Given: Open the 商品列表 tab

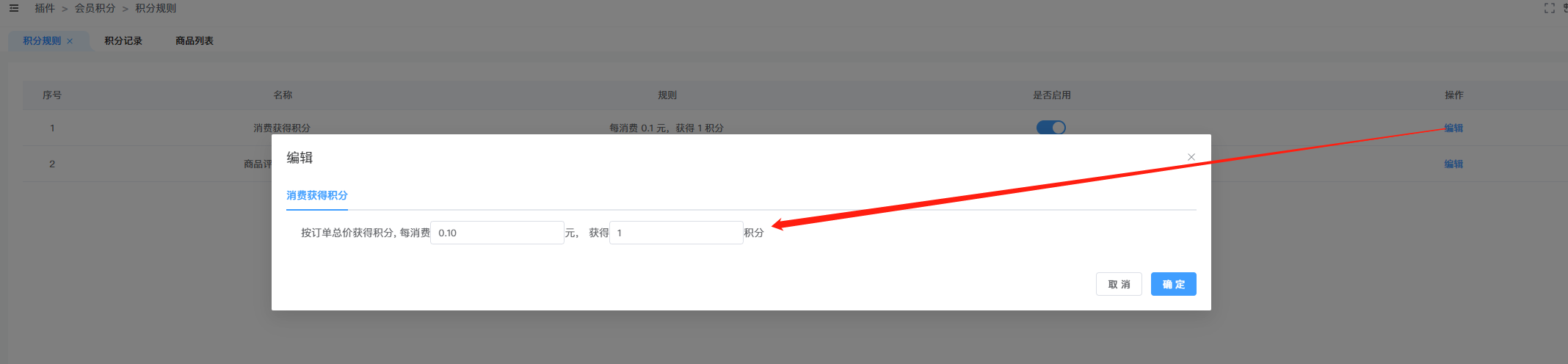Looking at the screenshot, I should [195, 41].
